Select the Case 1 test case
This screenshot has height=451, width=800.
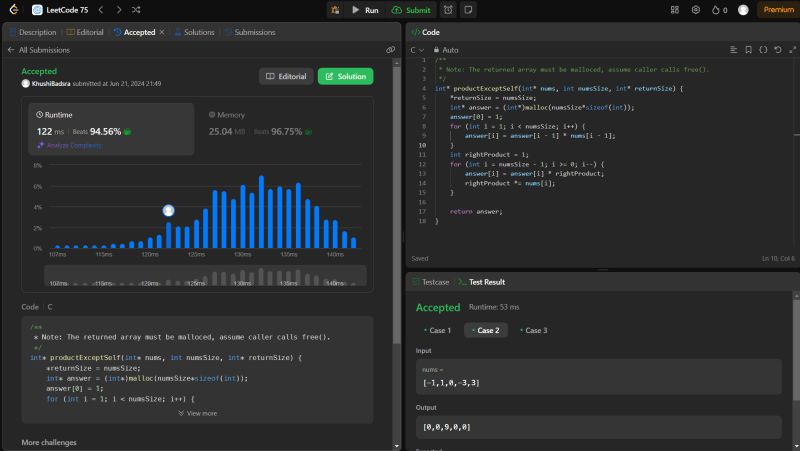437,330
